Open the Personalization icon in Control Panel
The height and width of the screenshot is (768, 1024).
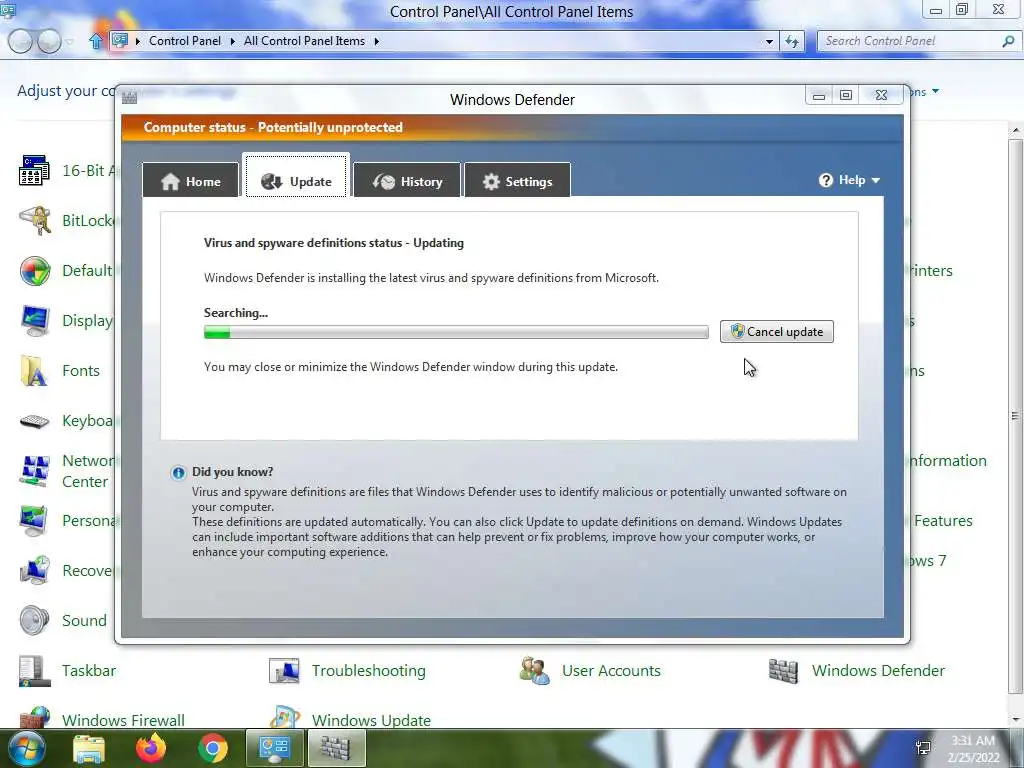[35, 521]
